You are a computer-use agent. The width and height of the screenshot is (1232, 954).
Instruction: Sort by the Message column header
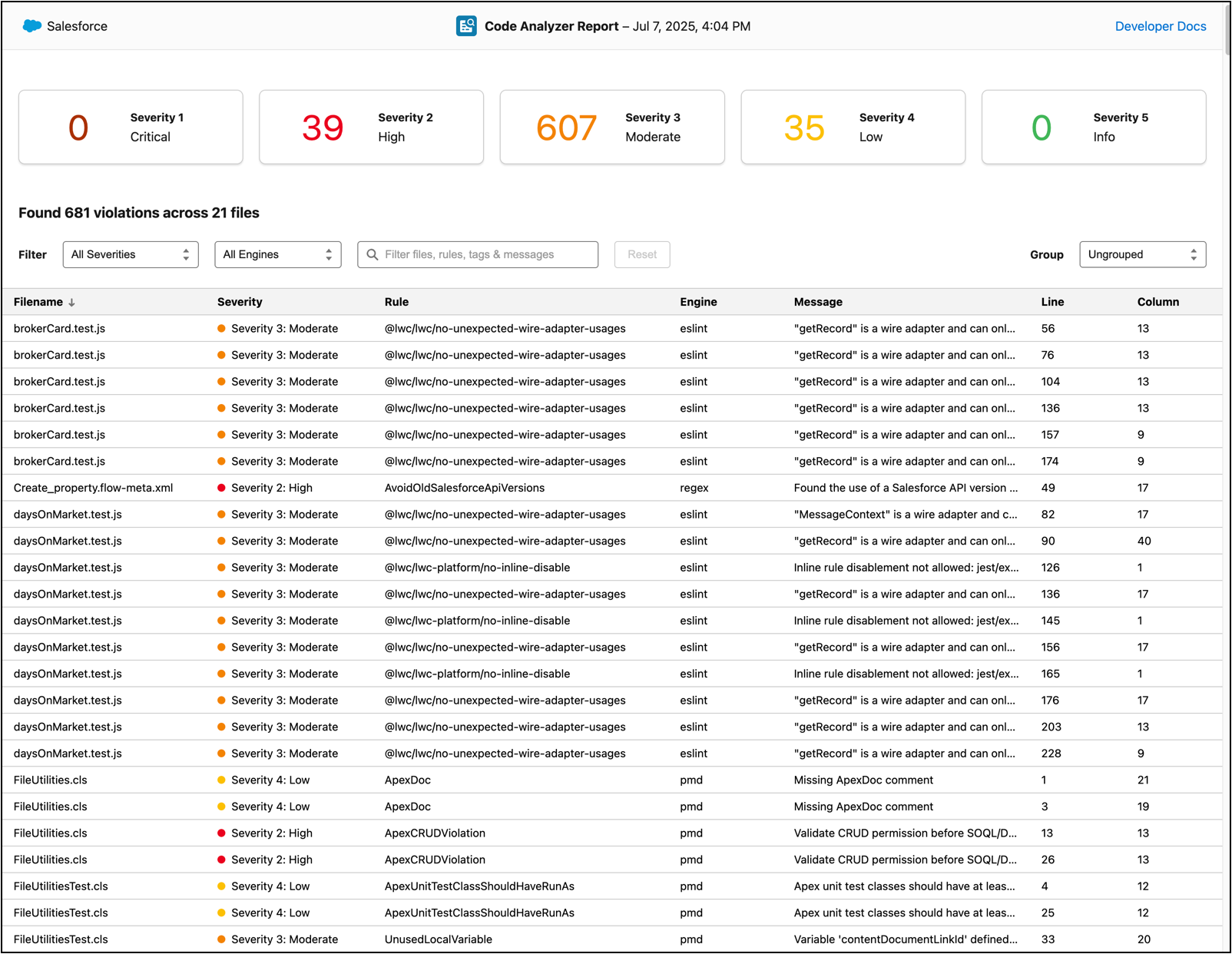point(818,302)
